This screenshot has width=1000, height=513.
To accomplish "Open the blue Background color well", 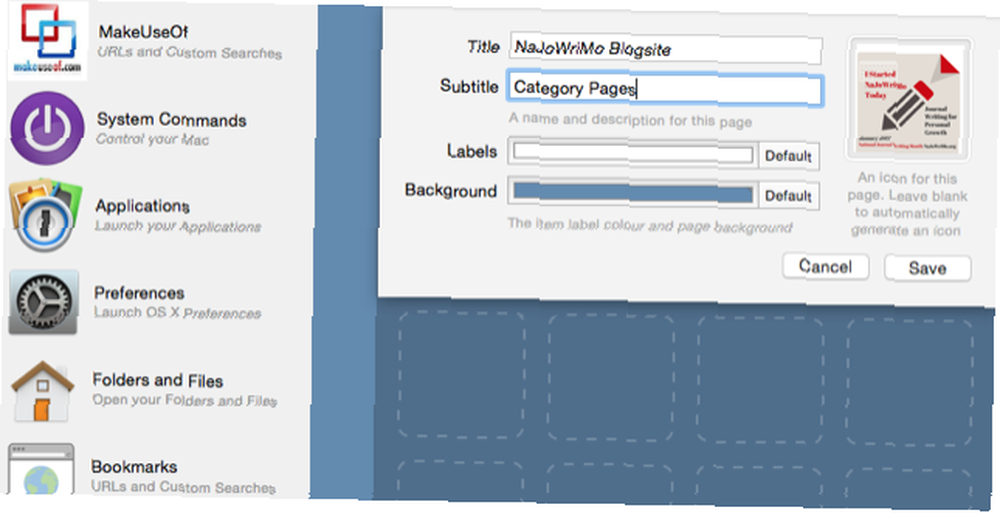I will click(x=633, y=193).
